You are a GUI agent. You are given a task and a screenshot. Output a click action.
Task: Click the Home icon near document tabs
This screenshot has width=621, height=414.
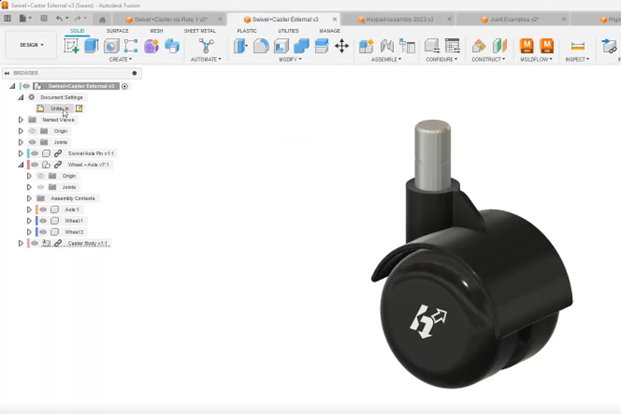coord(101,19)
